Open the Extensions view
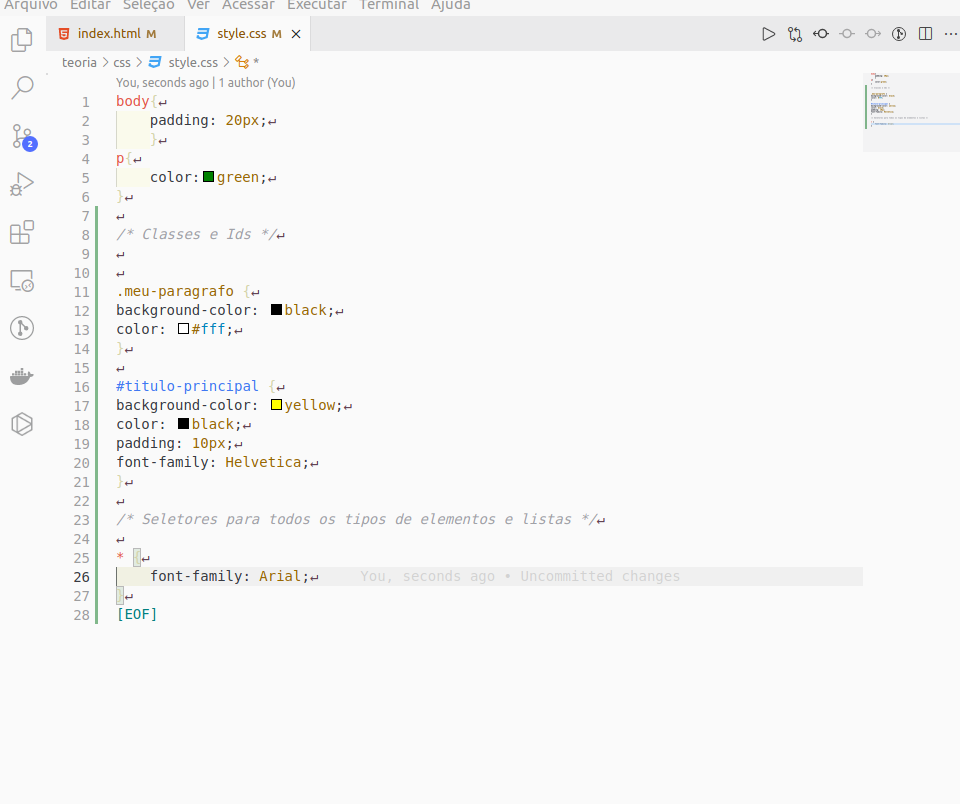The height and width of the screenshot is (804, 960). click(x=22, y=232)
